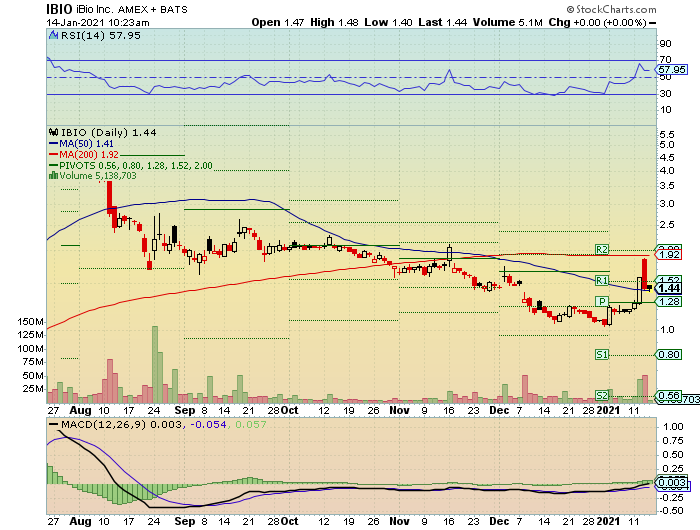Viewport: 700px width, 530px height.
Task: Click the RSI(14) 57.95 label
Action: click(100, 35)
